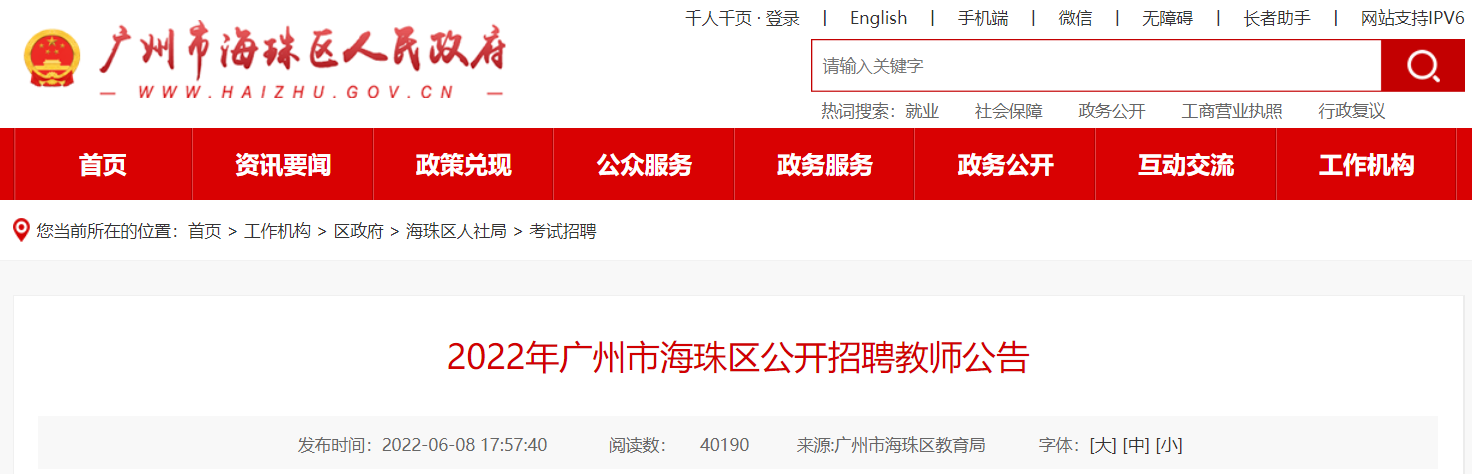Set font size to medium [中]
The image size is (1472, 474).
(x=1136, y=445)
